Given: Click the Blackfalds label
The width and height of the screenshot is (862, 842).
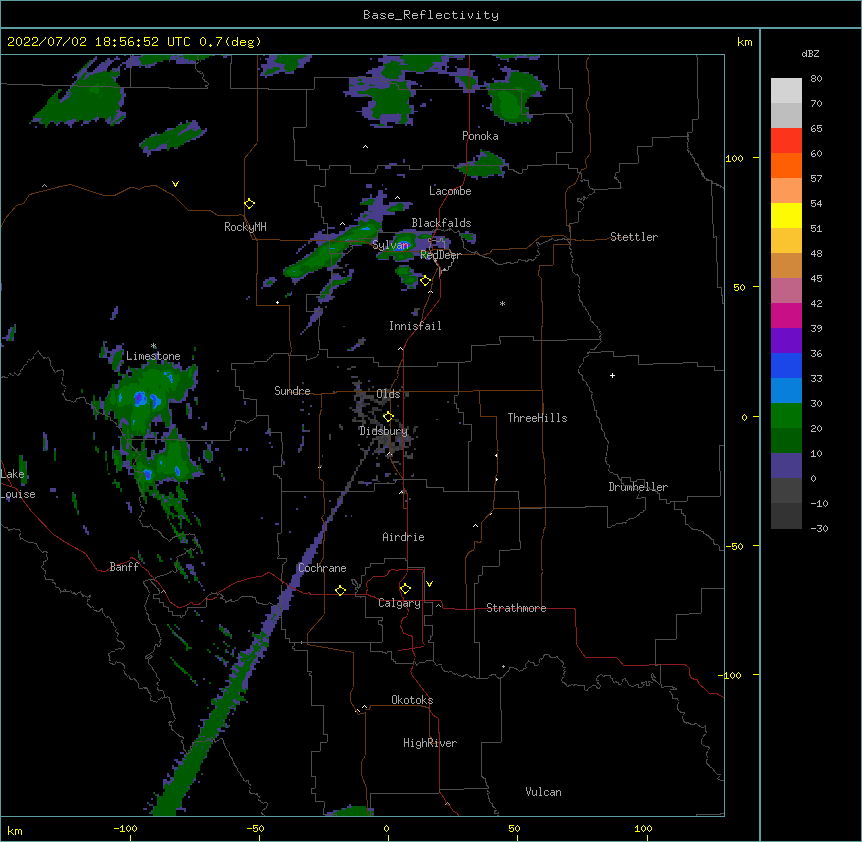Looking at the screenshot, I should (441, 223).
